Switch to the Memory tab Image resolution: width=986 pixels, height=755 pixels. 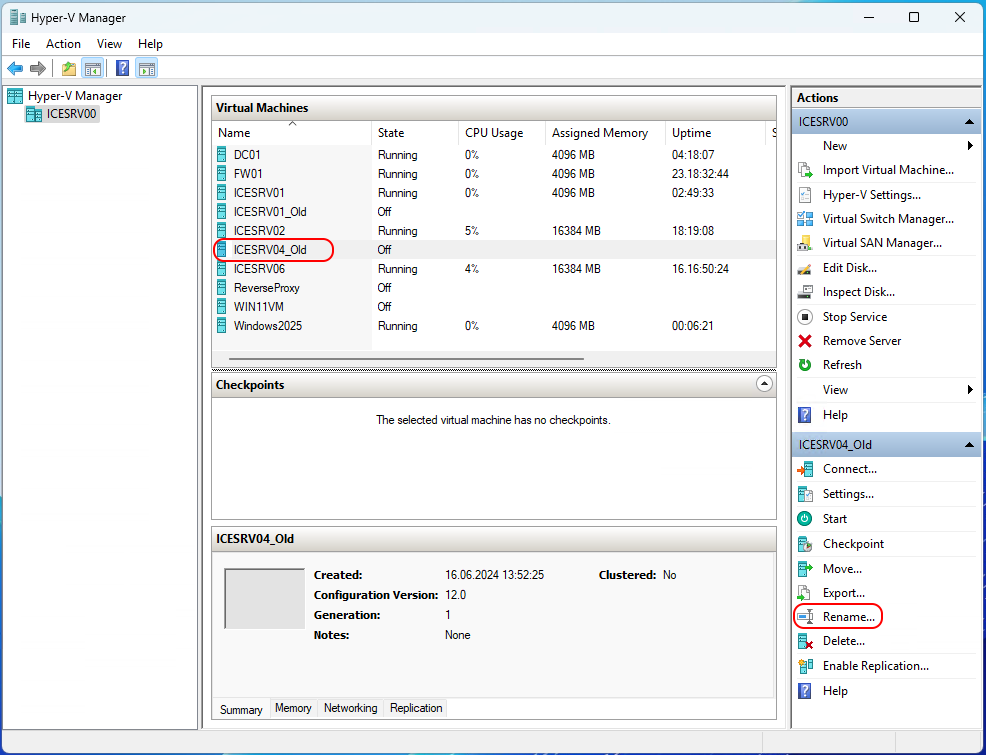pos(293,708)
